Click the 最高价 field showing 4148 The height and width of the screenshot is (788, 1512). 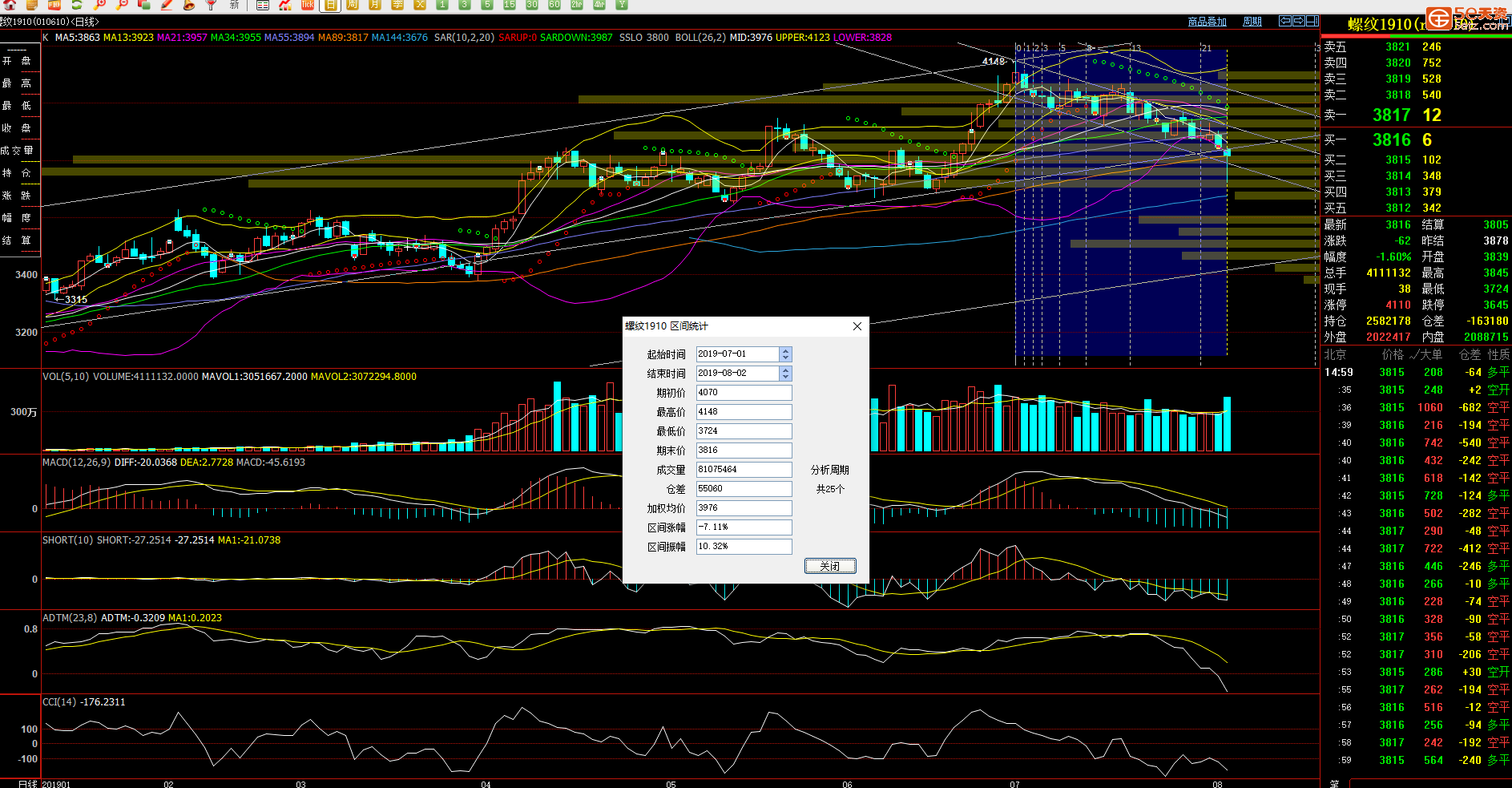(744, 411)
